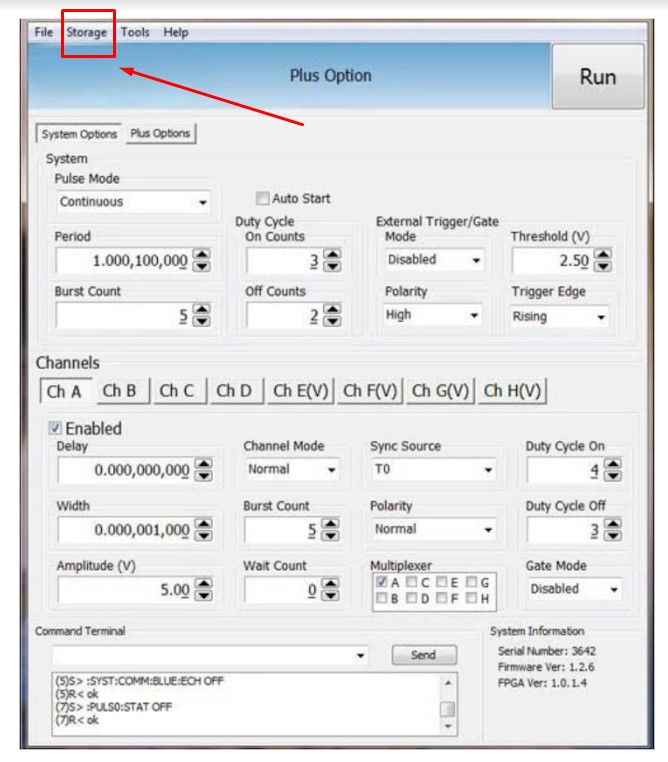Select the Ch A channel tab
This screenshot has height=762, width=668.
[65, 392]
